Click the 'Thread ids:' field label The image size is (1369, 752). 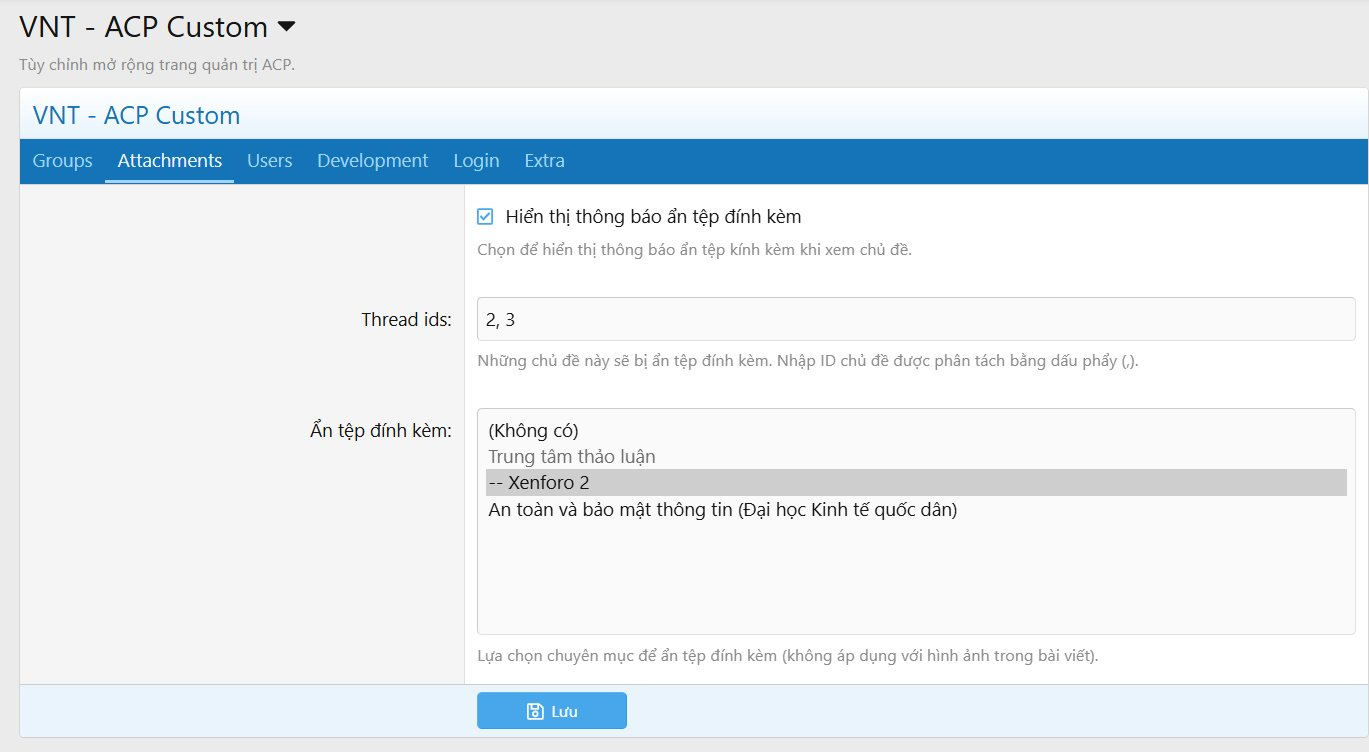pyautogui.click(x=407, y=320)
